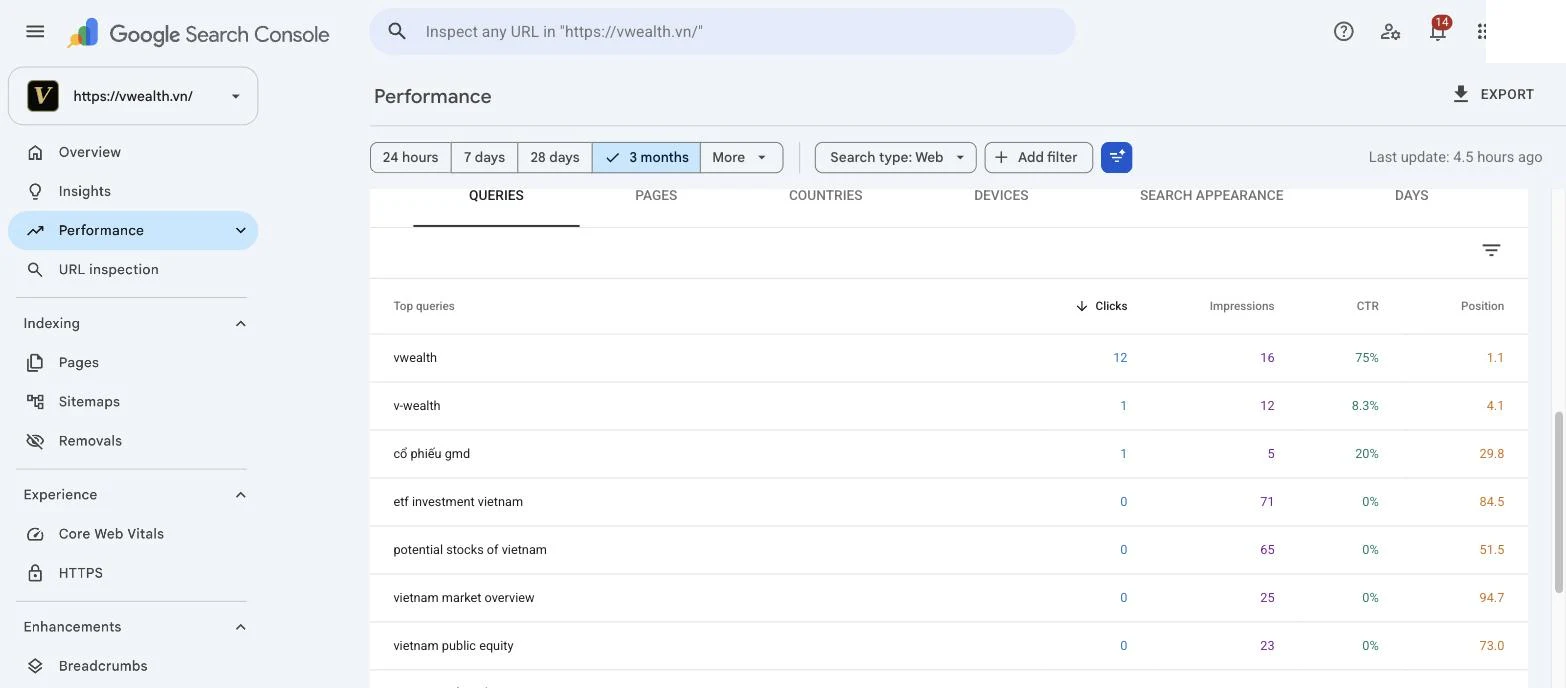Click the HTTPS padlock icon

(x=35, y=573)
